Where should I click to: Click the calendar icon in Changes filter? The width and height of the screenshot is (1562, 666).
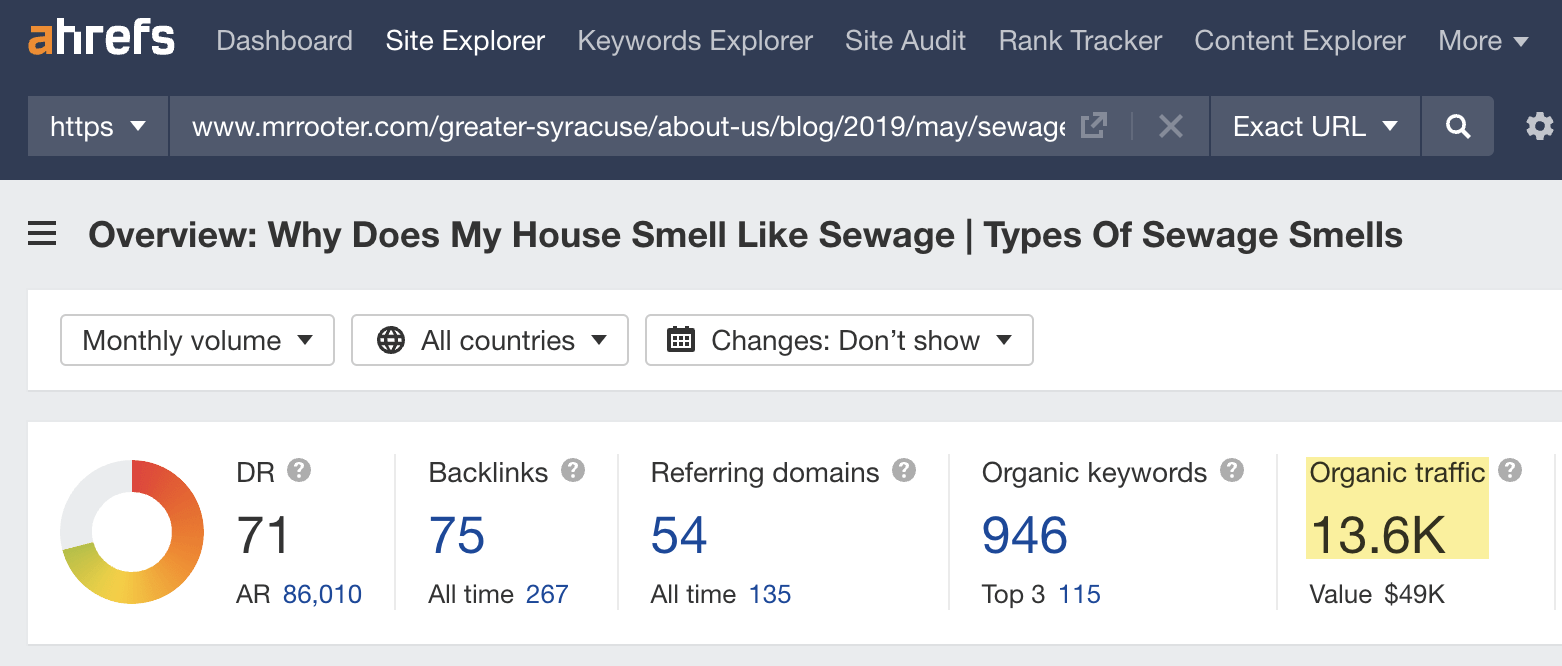point(681,340)
